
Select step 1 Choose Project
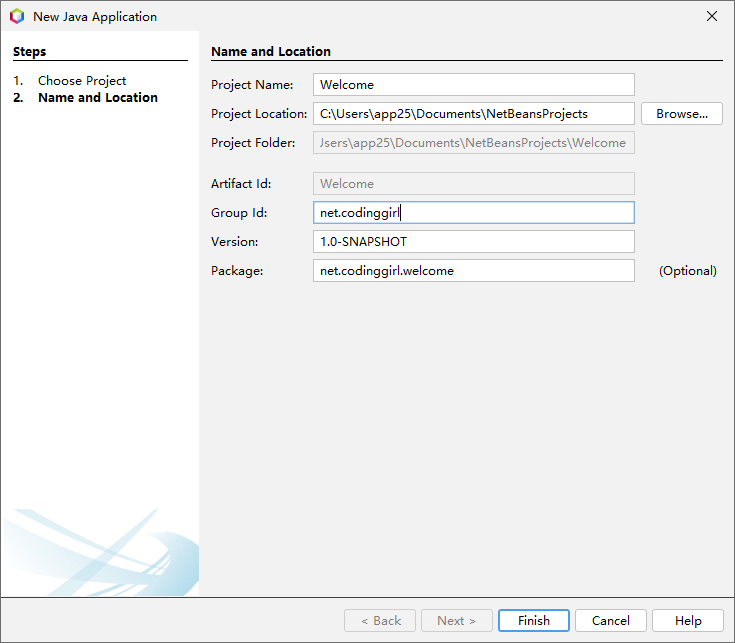point(82,81)
